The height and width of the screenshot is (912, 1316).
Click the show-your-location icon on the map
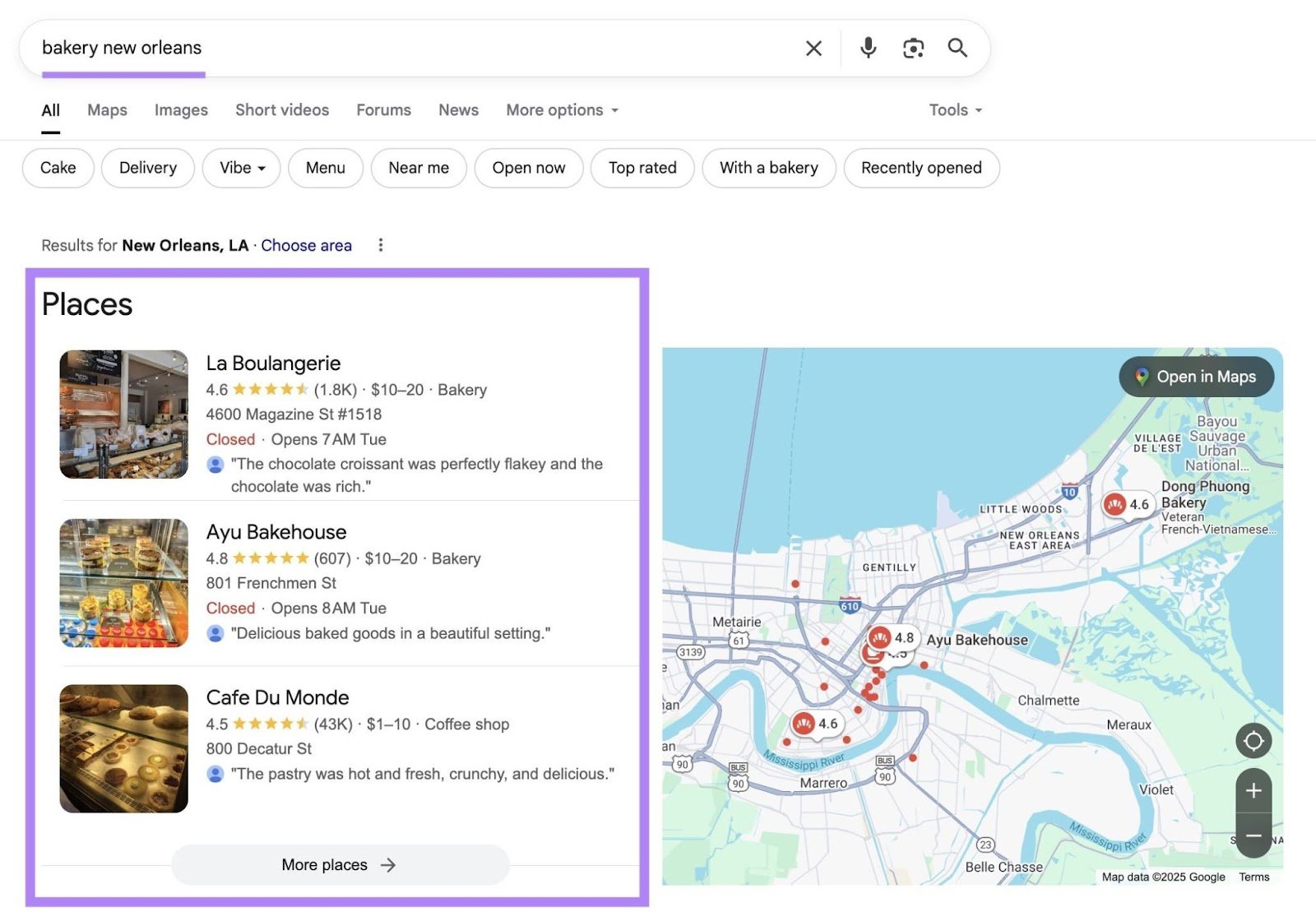click(1253, 741)
